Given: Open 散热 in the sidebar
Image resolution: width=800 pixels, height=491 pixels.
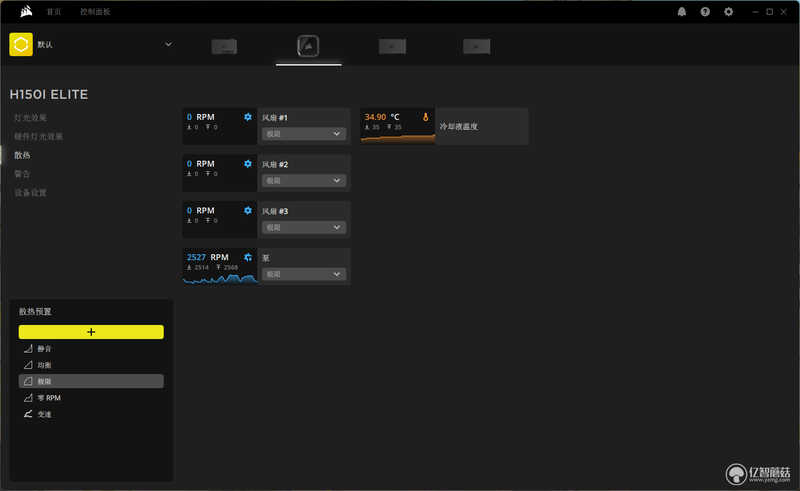Looking at the screenshot, I should pos(22,155).
